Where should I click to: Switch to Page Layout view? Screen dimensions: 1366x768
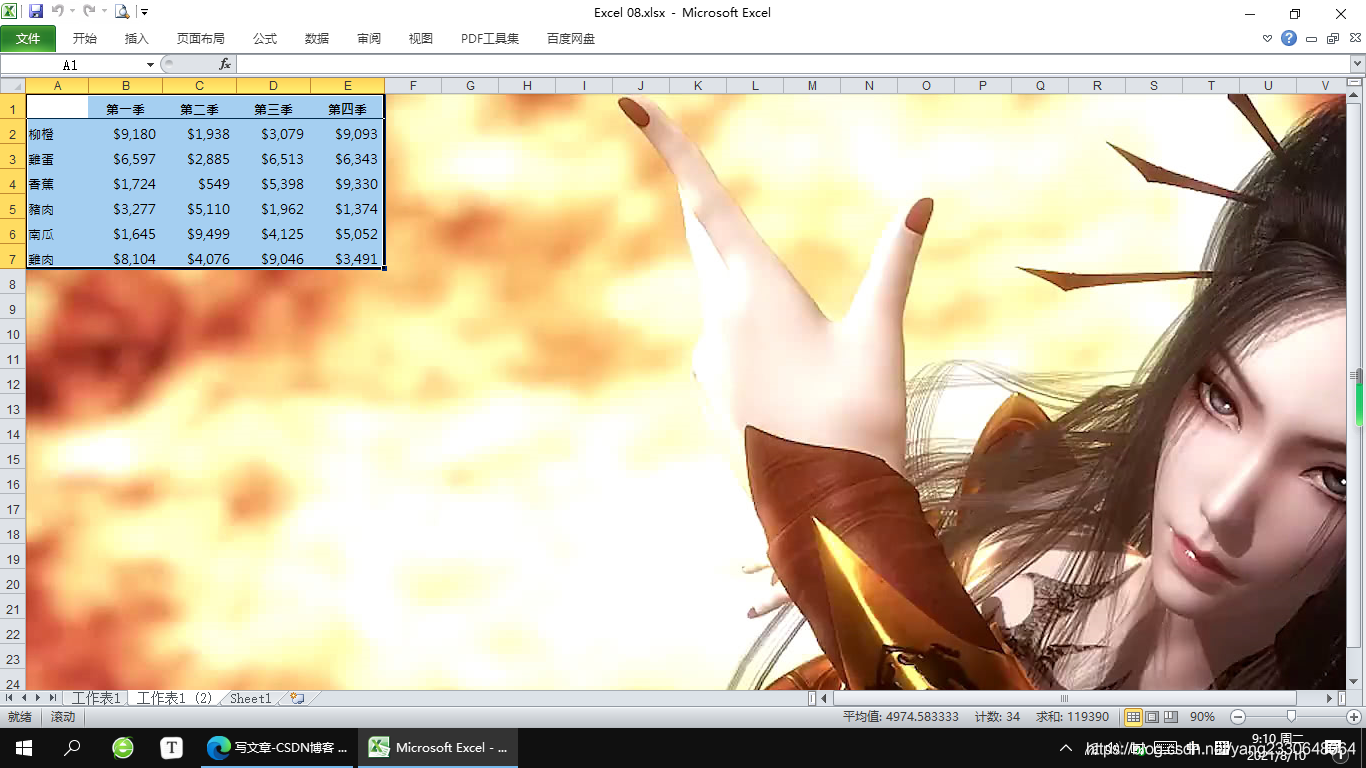(1152, 717)
